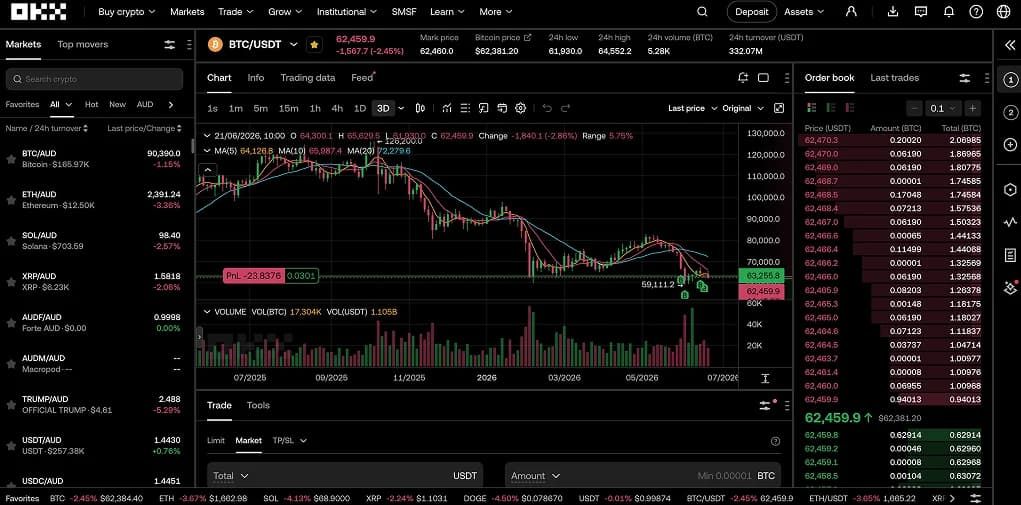
Task: Open Last price dropdown on chart
Action: [x=692, y=108]
